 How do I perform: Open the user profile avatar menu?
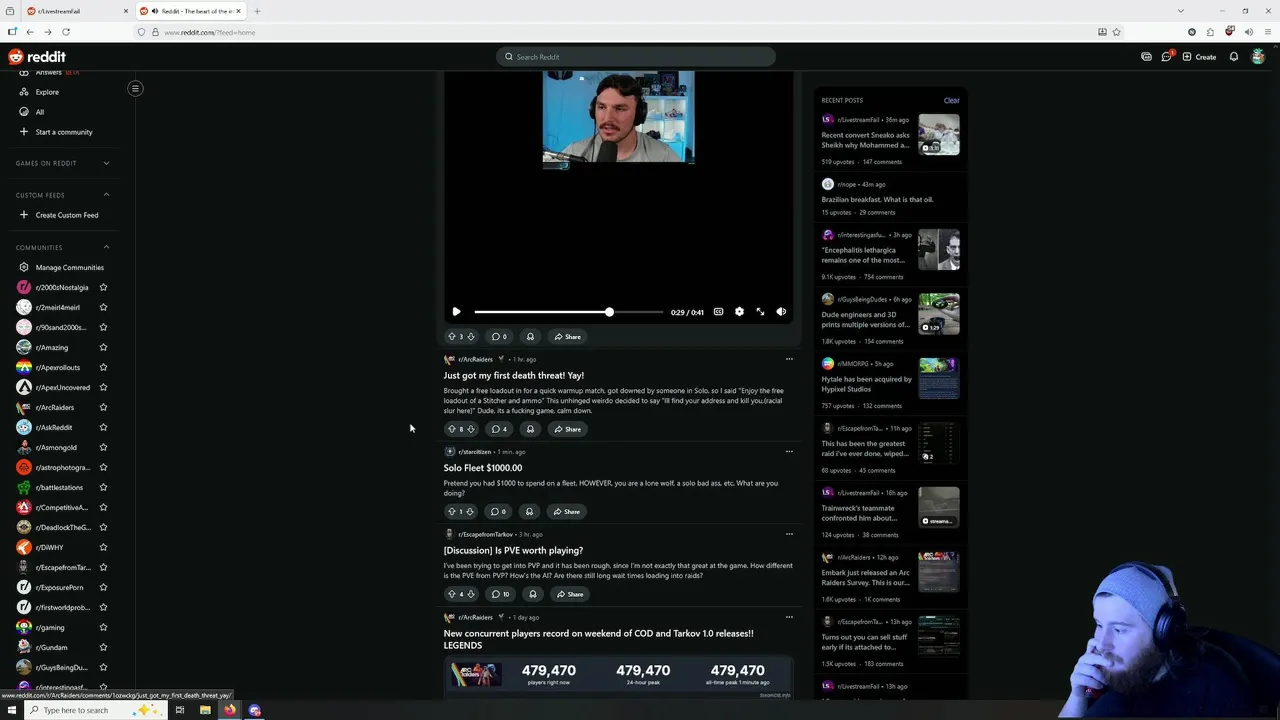click(1258, 57)
